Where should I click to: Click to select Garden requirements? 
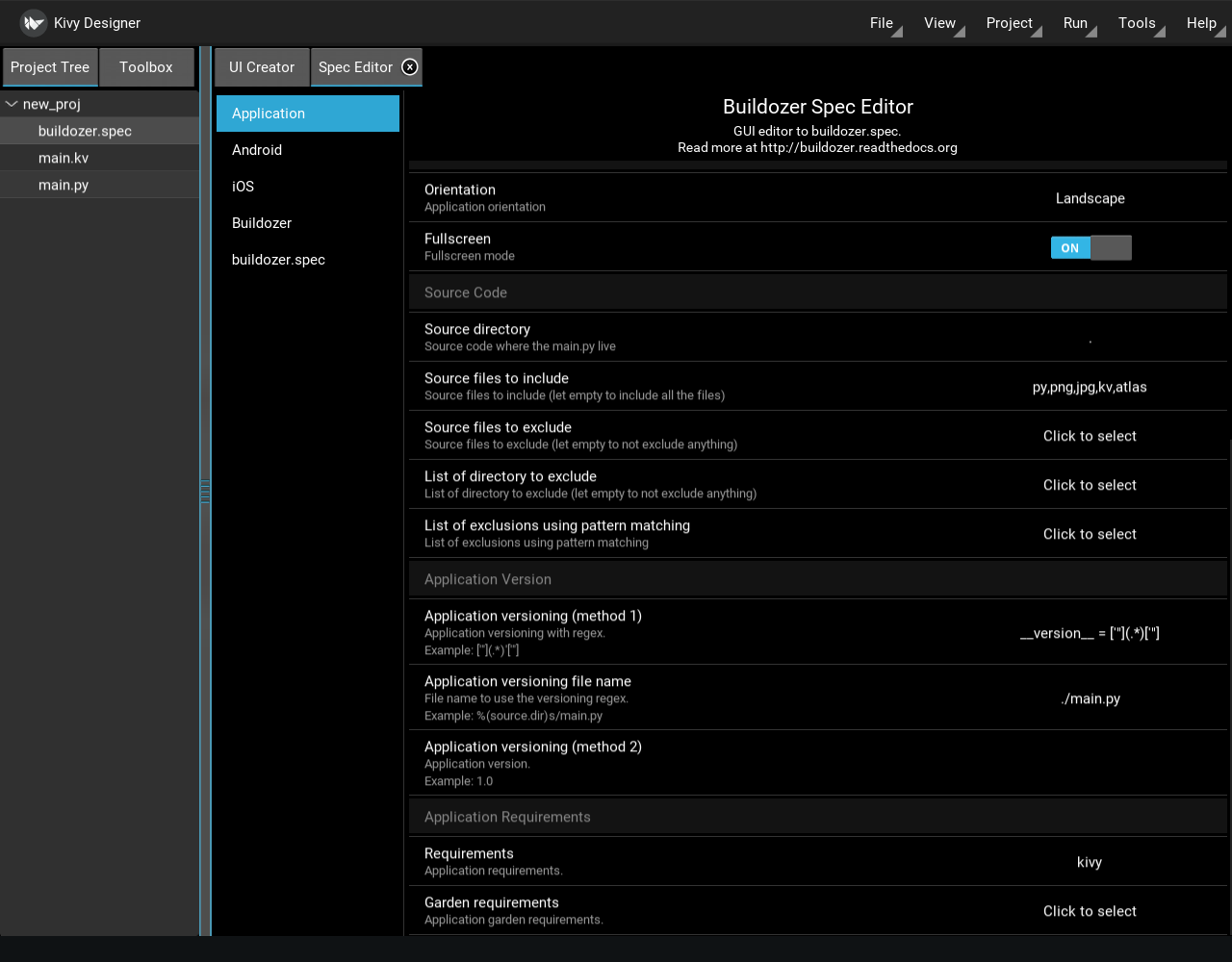[1090, 911]
